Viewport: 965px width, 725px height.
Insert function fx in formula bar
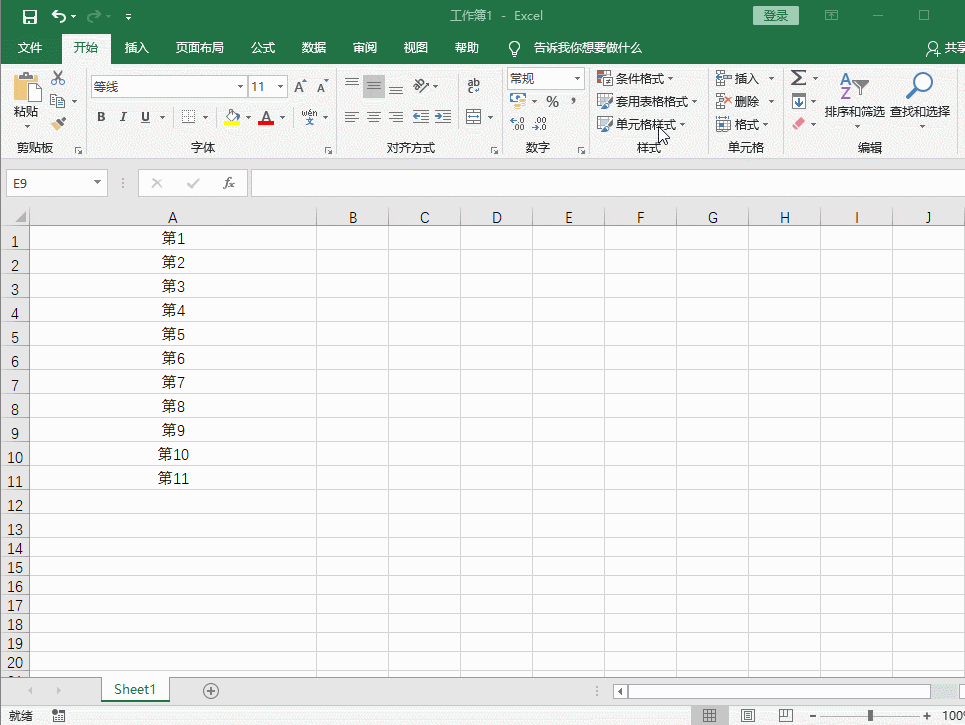229,183
